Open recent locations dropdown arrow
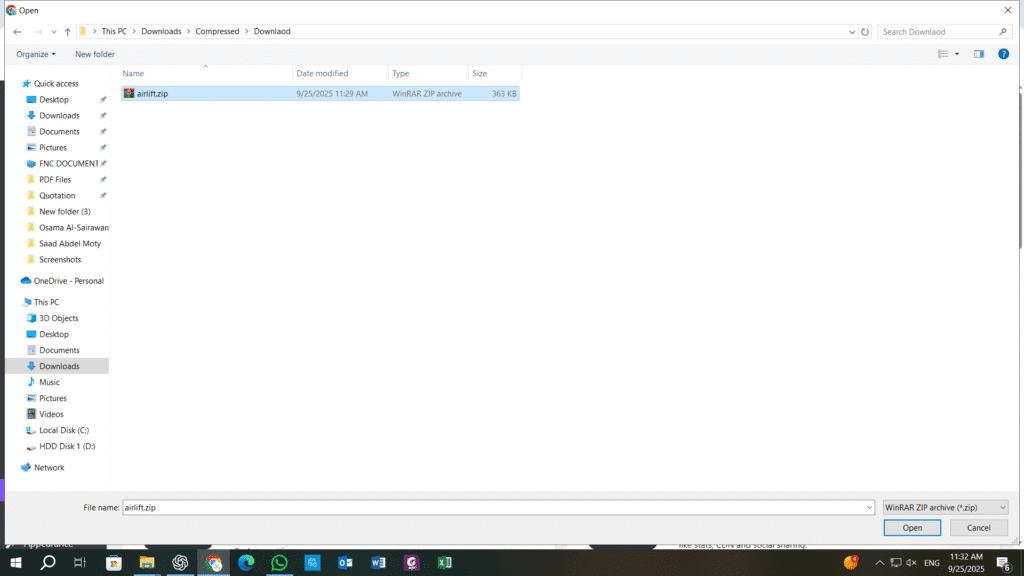 pos(54,31)
